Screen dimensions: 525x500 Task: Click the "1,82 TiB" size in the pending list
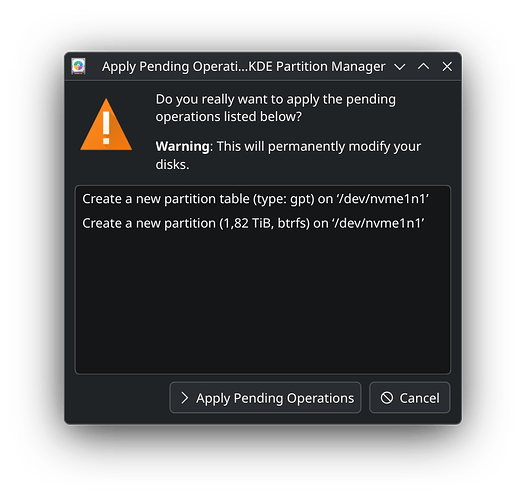[x=248, y=223]
